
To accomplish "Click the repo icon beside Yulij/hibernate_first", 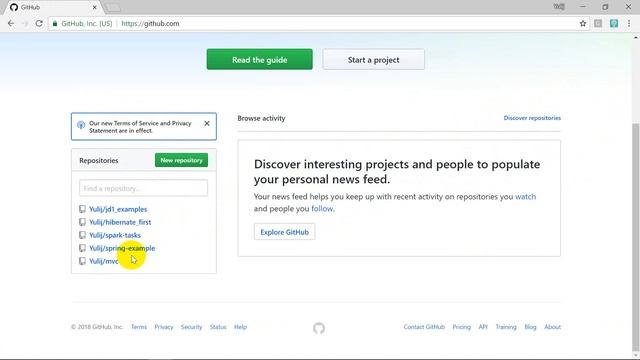I will [82, 222].
